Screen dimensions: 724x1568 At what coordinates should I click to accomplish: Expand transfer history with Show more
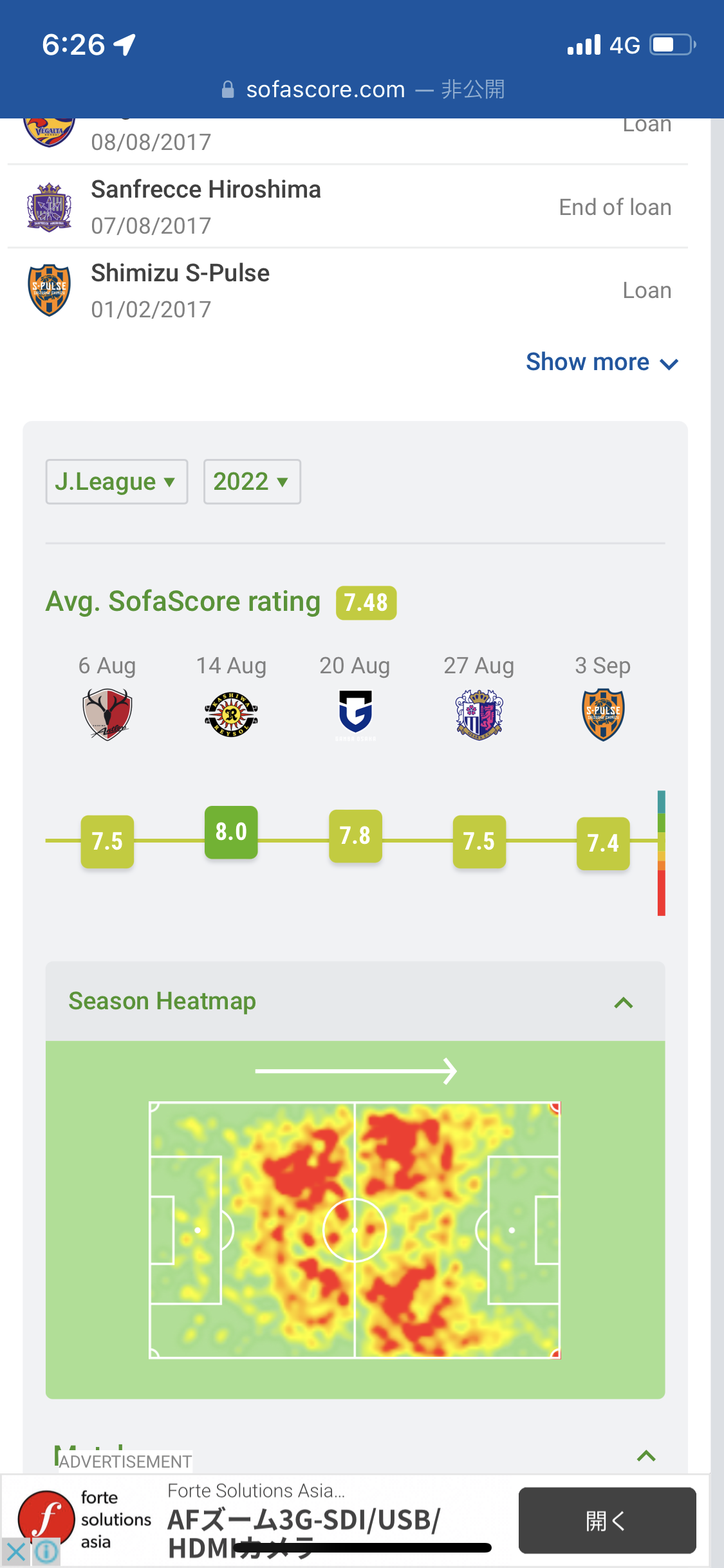602,362
